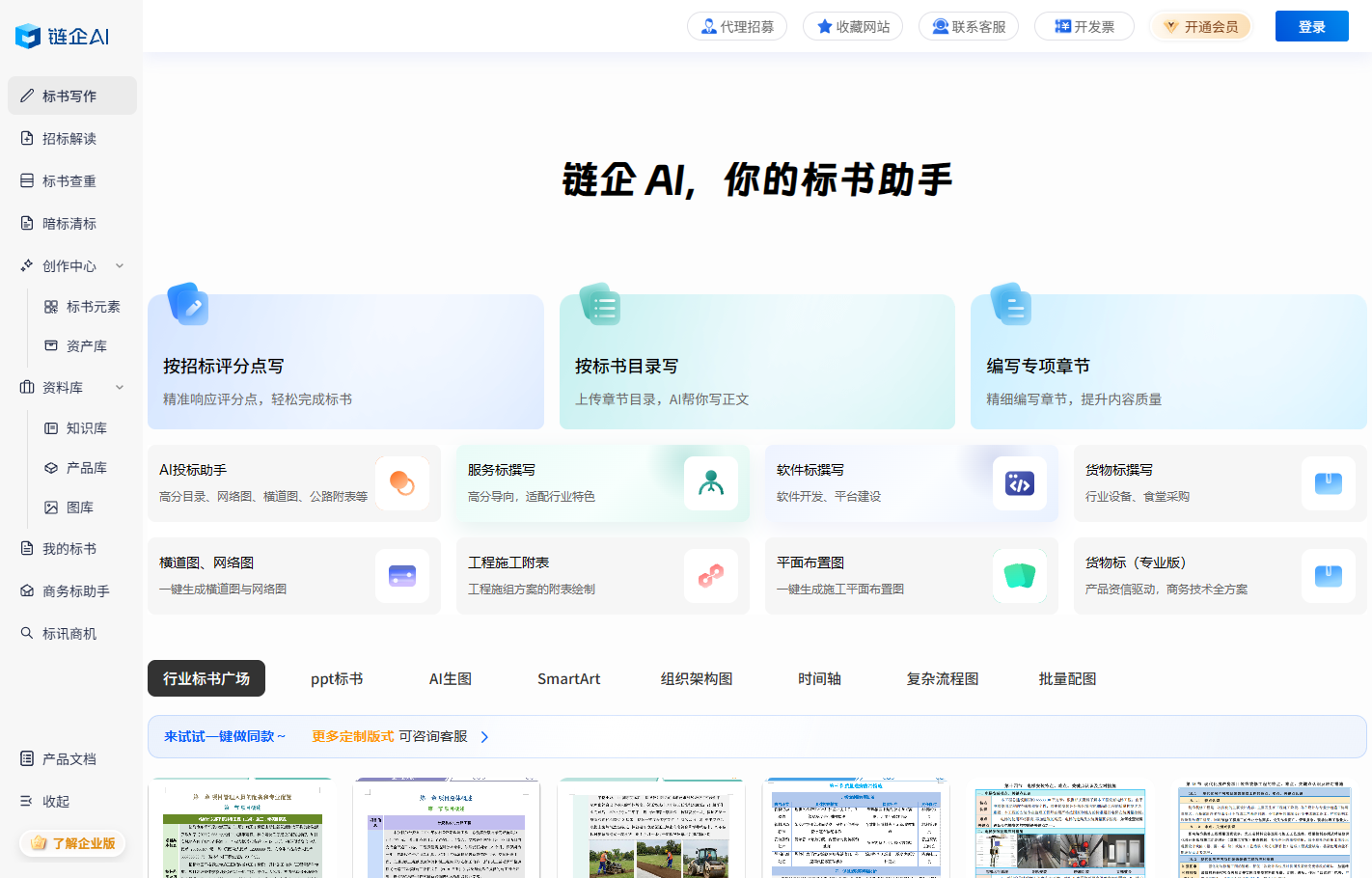
Task: Open 知识库 icon in sidebar
Action: click(x=51, y=427)
